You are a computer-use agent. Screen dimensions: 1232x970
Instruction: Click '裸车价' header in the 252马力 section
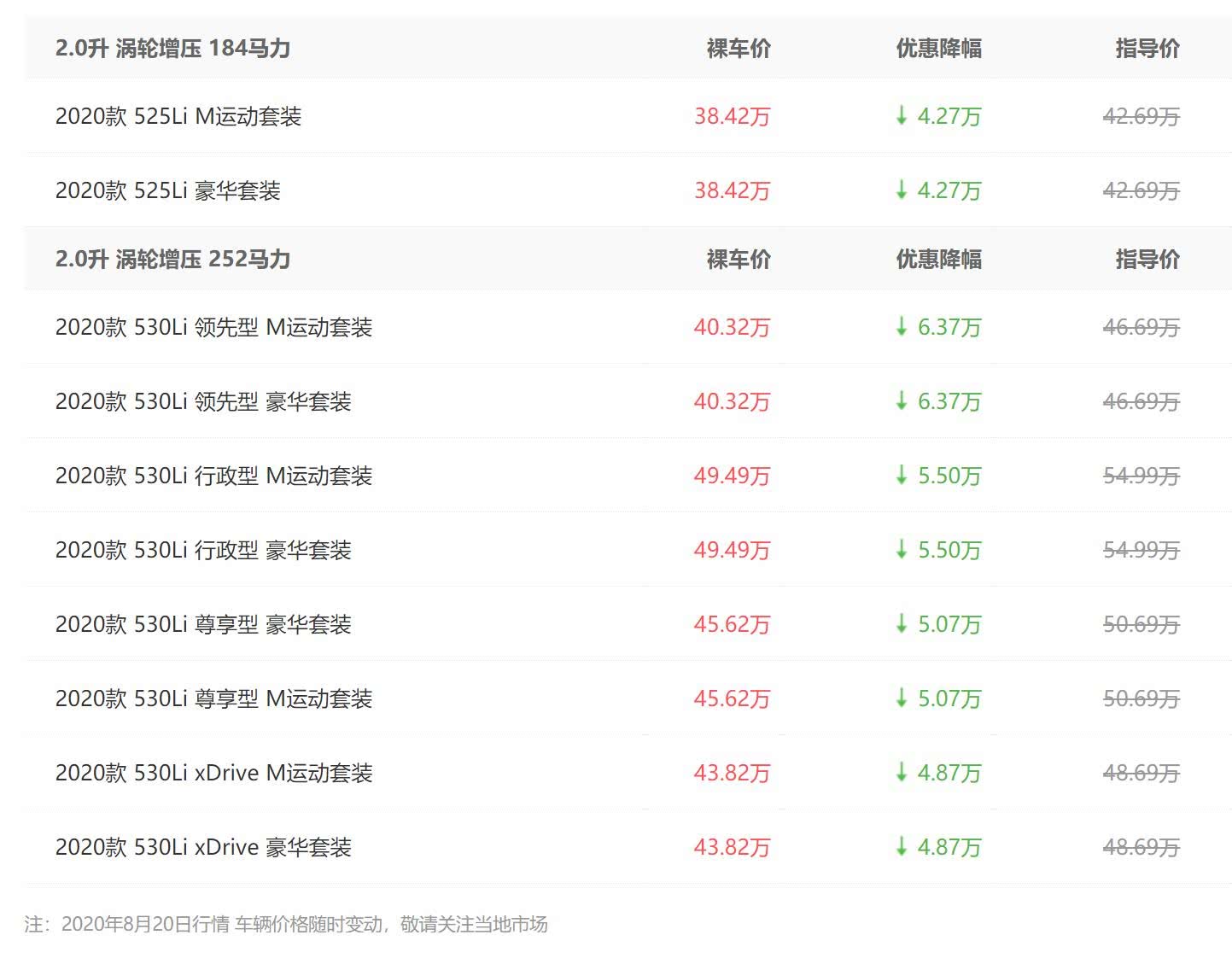(739, 259)
